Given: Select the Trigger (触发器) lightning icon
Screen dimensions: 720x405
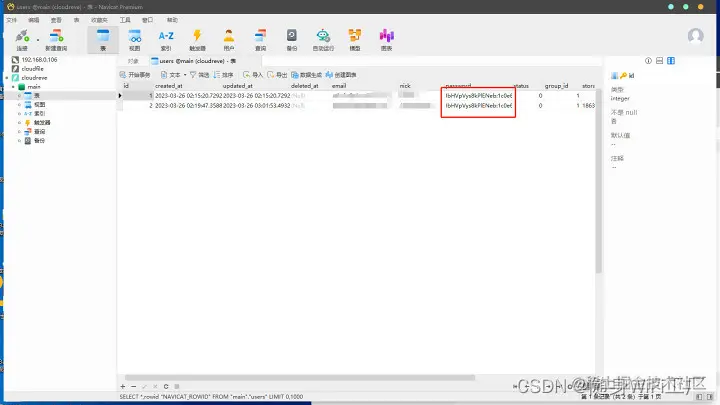Looking at the screenshot, I should pos(197,40).
